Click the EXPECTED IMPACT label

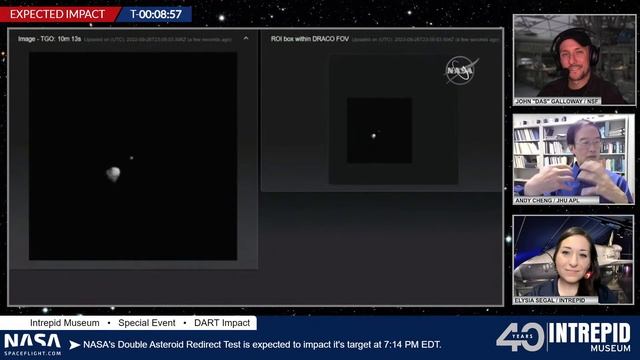[57, 14]
